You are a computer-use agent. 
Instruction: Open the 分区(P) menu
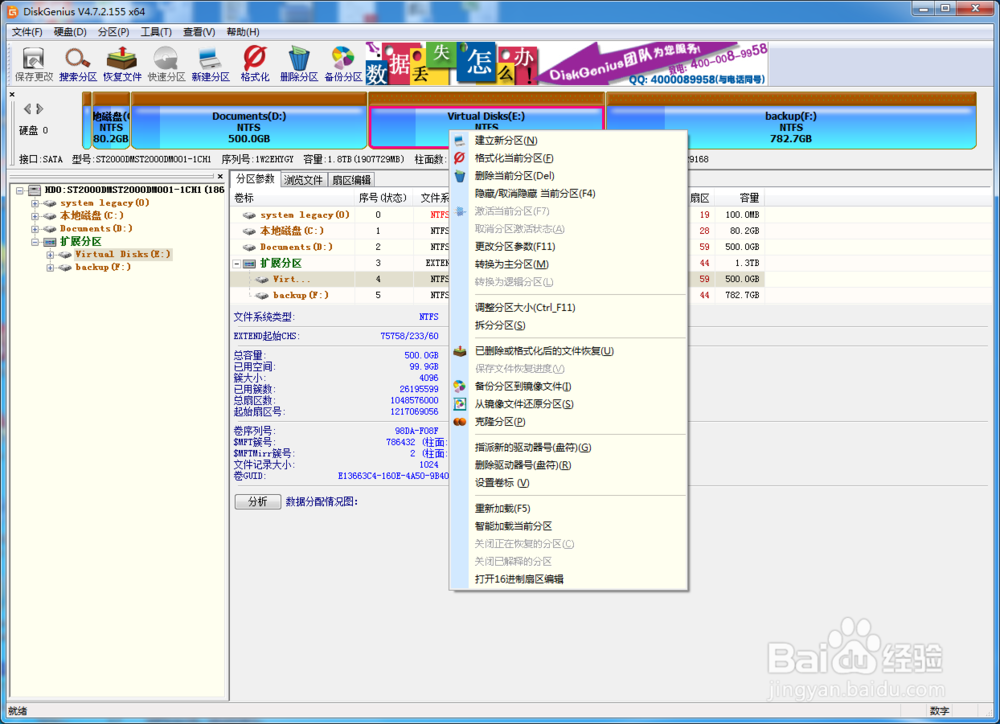pyautogui.click(x=114, y=32)
